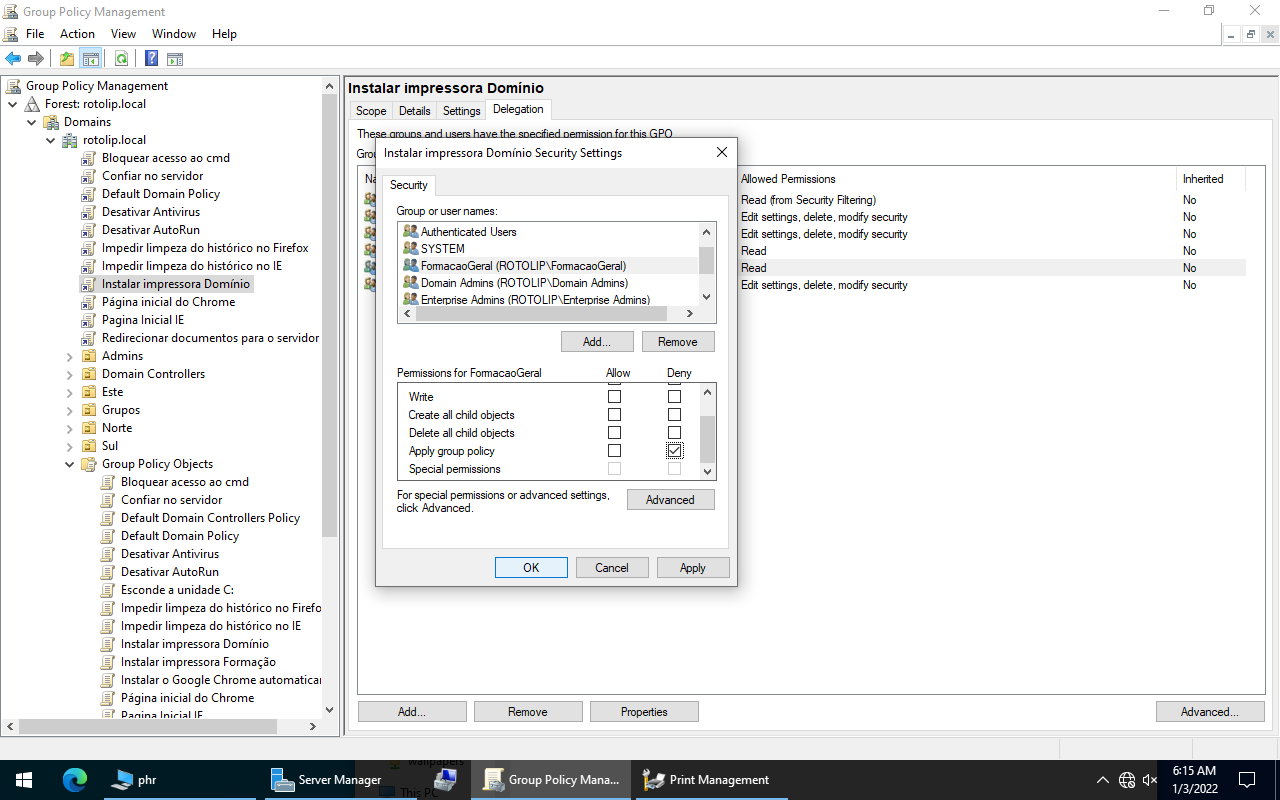Click Apply in the Security Settings dialog

click(x=693, y=567)
